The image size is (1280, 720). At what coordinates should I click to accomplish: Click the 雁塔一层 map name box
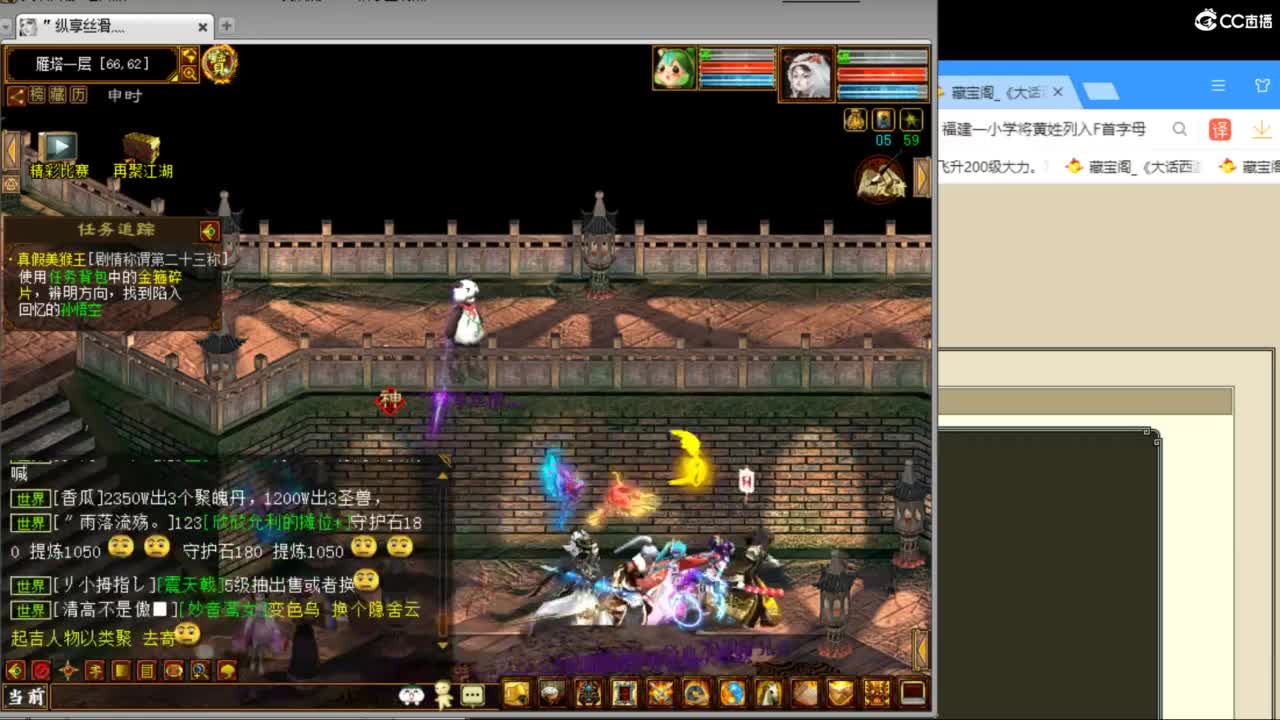tap(92, 64)
